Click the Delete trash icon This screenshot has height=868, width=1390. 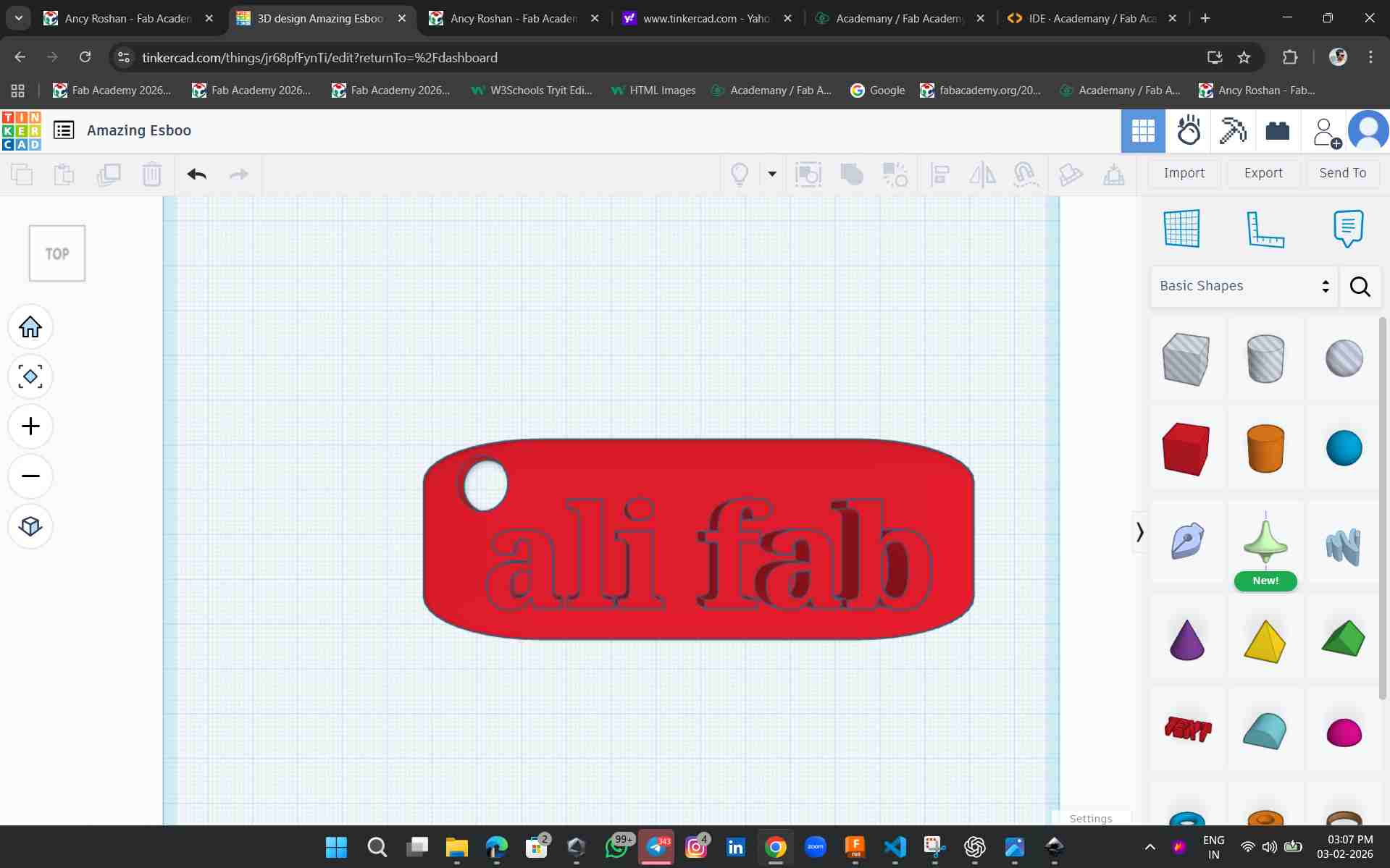152,174
